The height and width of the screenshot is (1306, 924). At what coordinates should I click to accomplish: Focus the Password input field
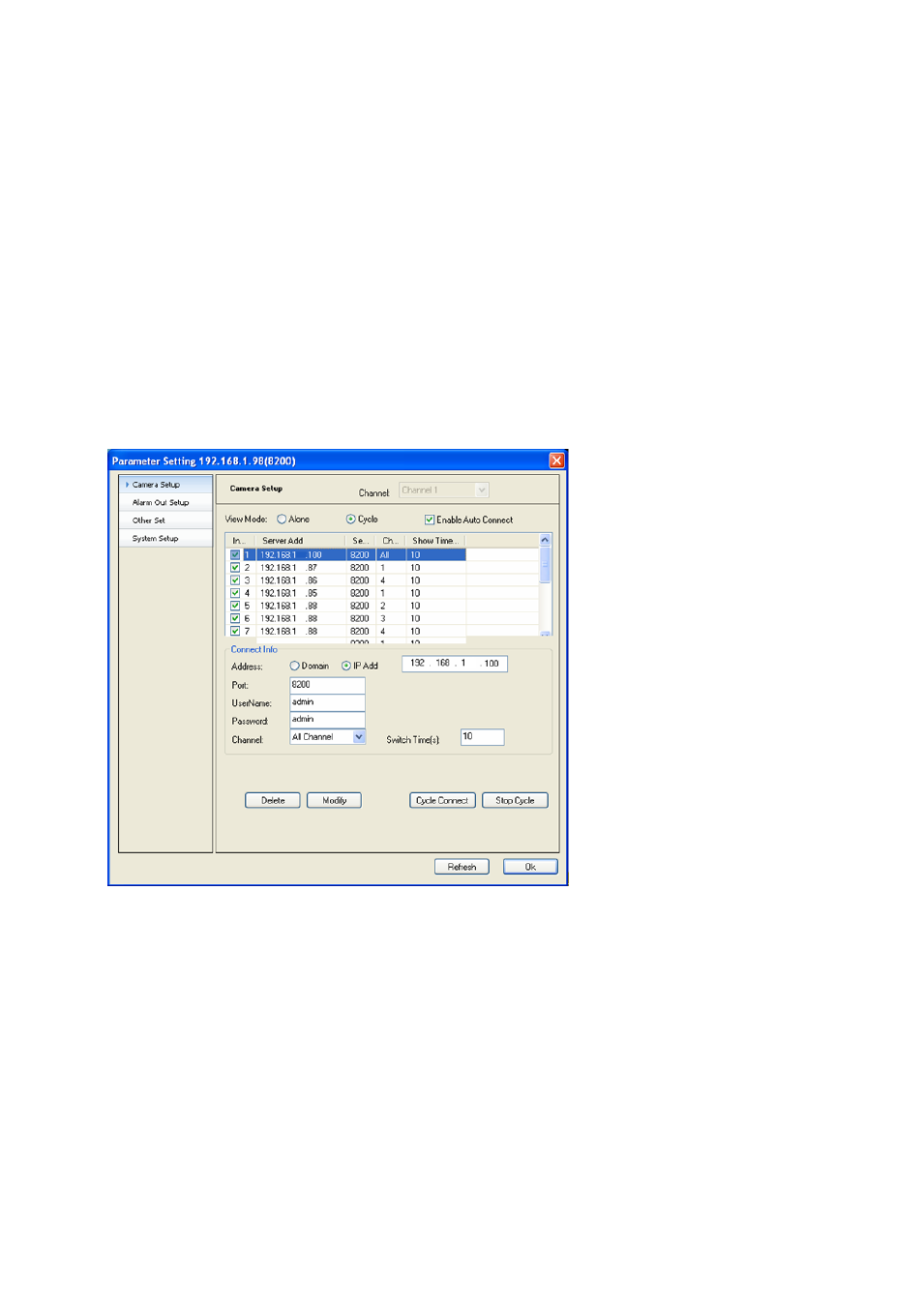click(327, 720)
